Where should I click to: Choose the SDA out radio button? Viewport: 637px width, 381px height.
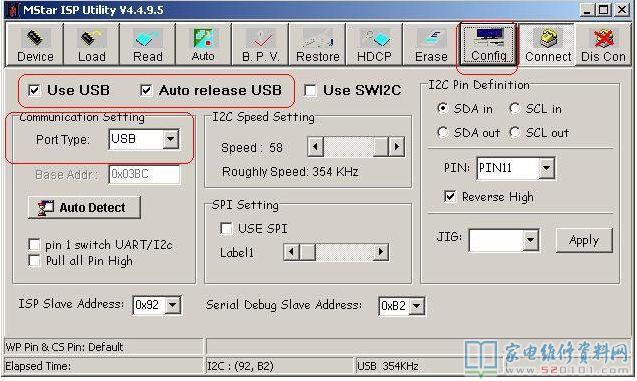pyautogui.click(x=443, y=132)
